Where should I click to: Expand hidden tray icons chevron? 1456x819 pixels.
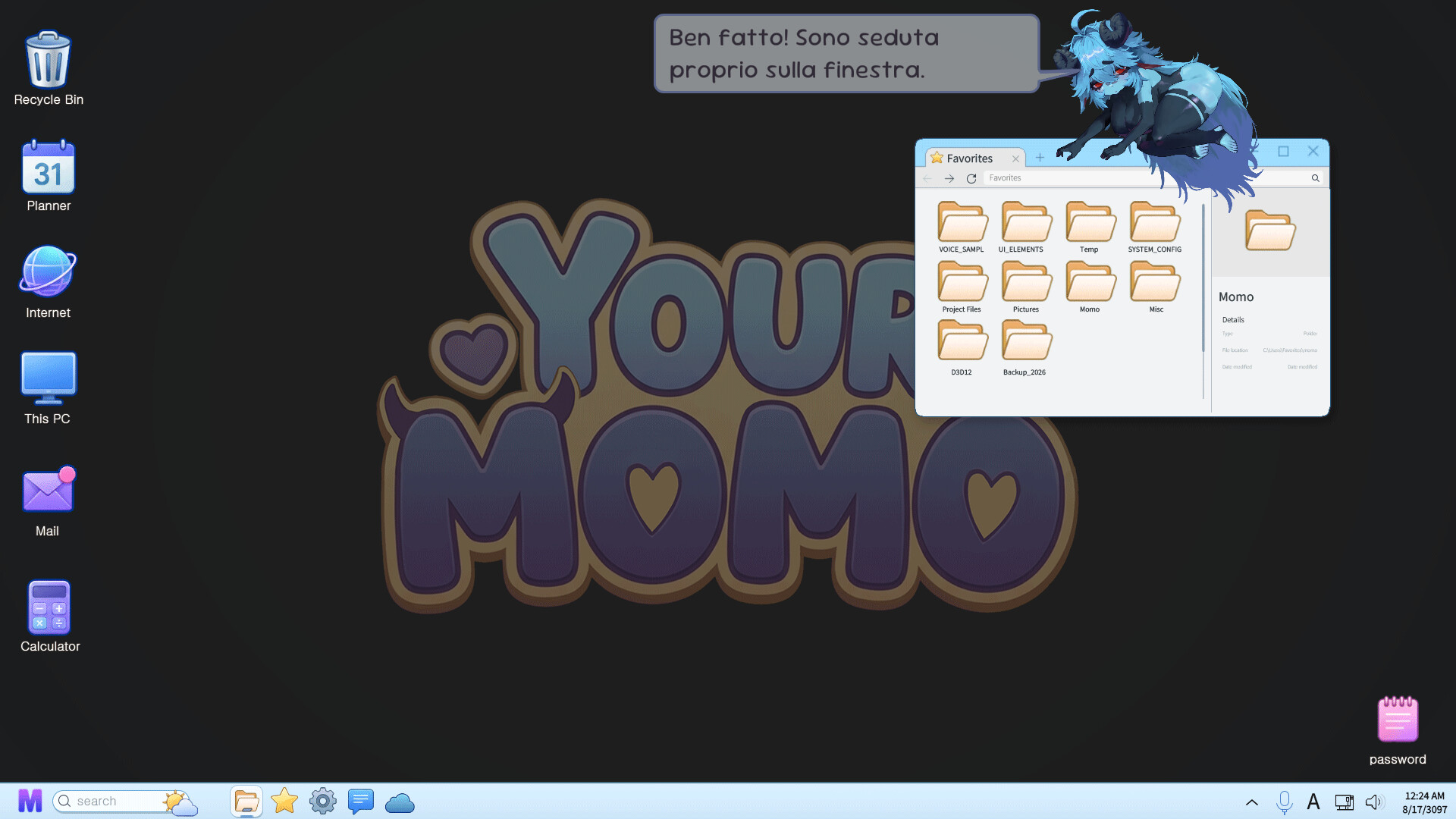point(1252,802)
